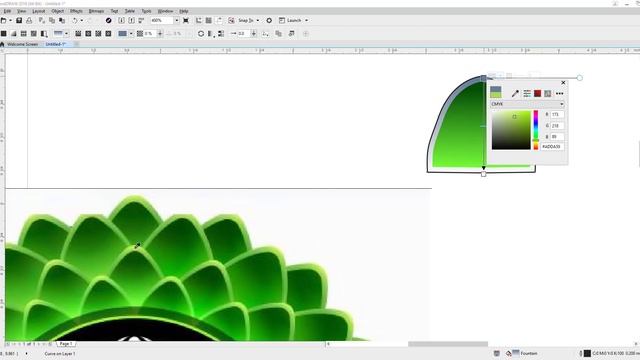Select the Bitmap pattern fill icon
Screen dimensions: 640x360
tap(33, 33)
